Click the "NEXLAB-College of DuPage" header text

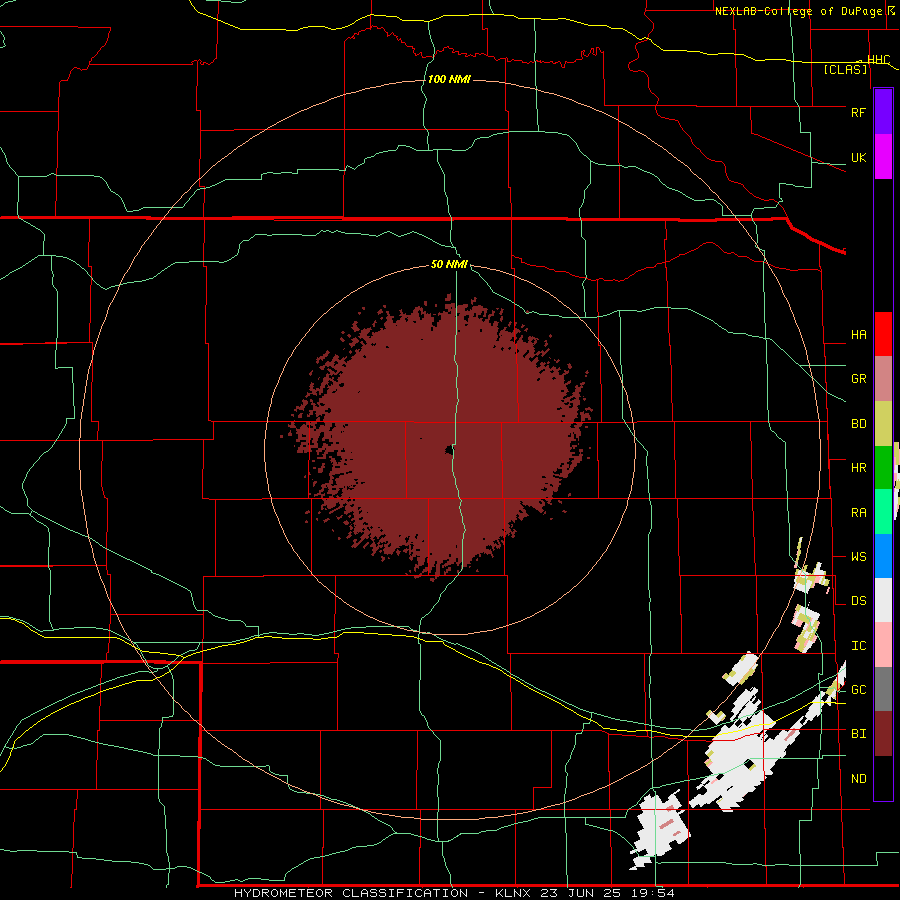[x=798, y=11]
